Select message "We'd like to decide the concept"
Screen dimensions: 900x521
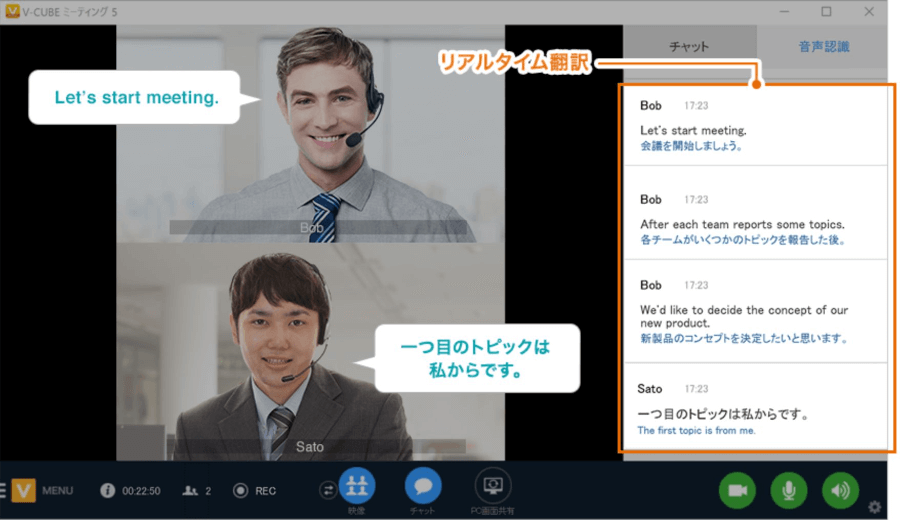[x=744, y=317]
